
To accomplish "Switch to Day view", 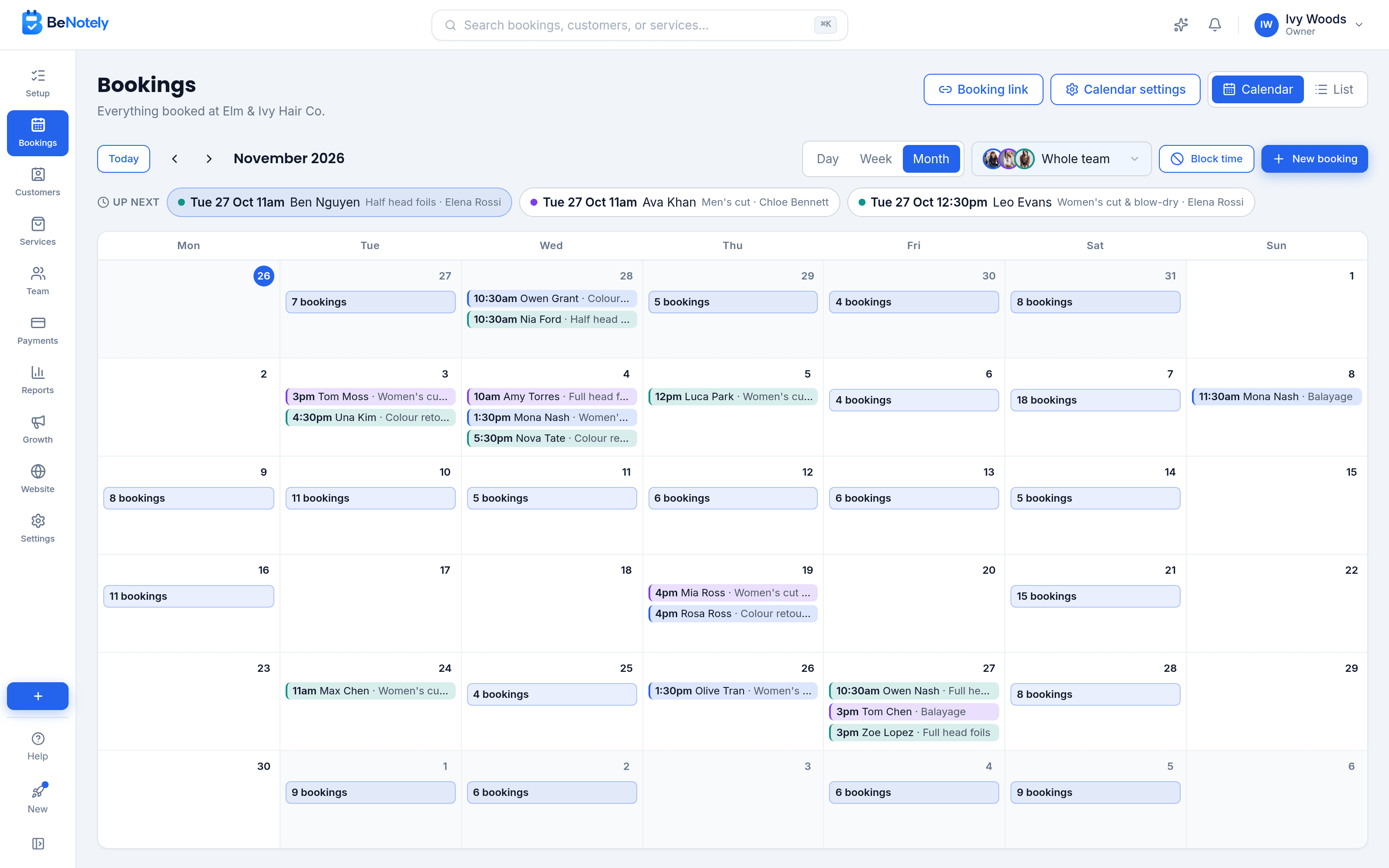I will 827,158.
